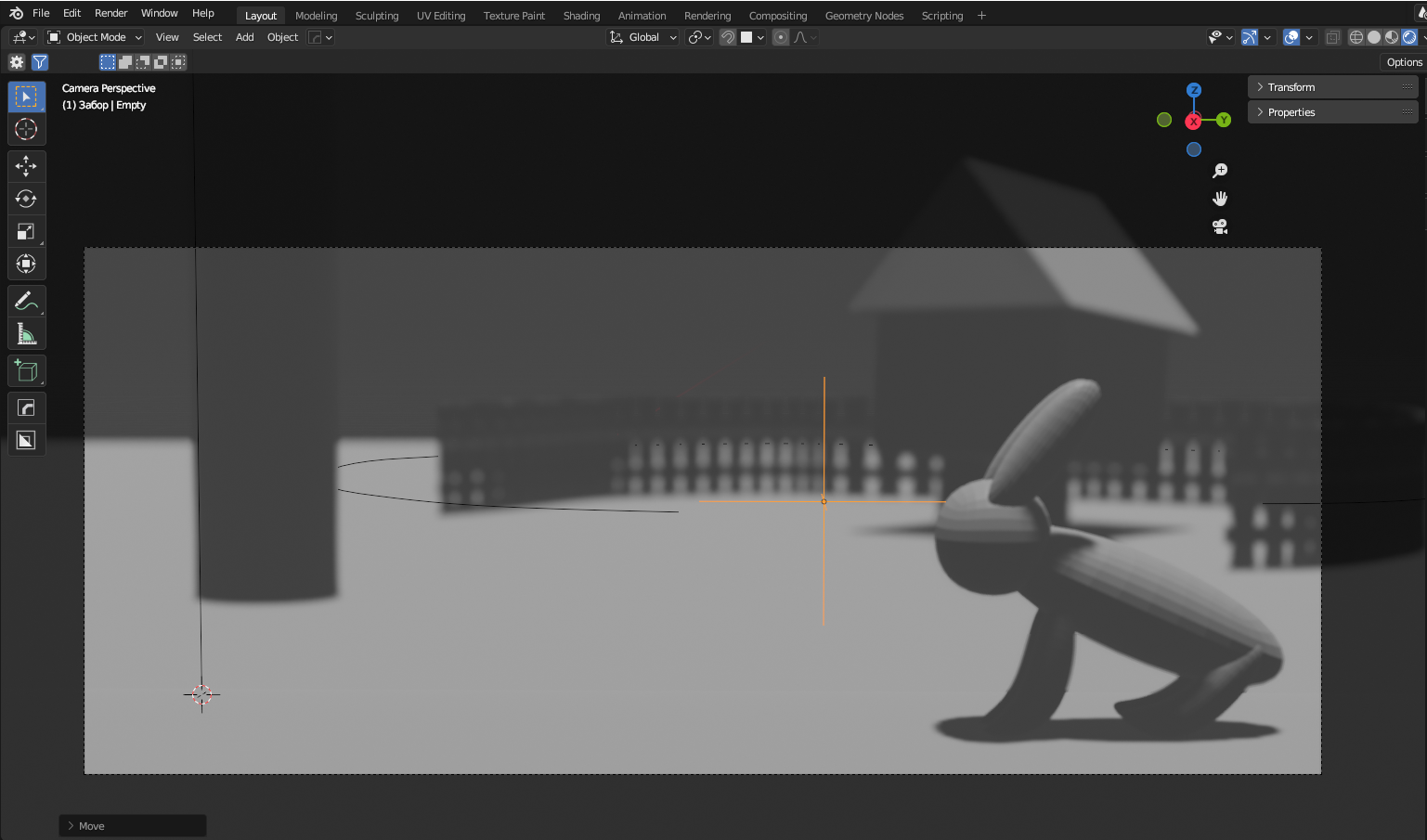Screen dimensions: 1427x840
Task: Activate the Move tool
Action: click(x=26, y=166)
